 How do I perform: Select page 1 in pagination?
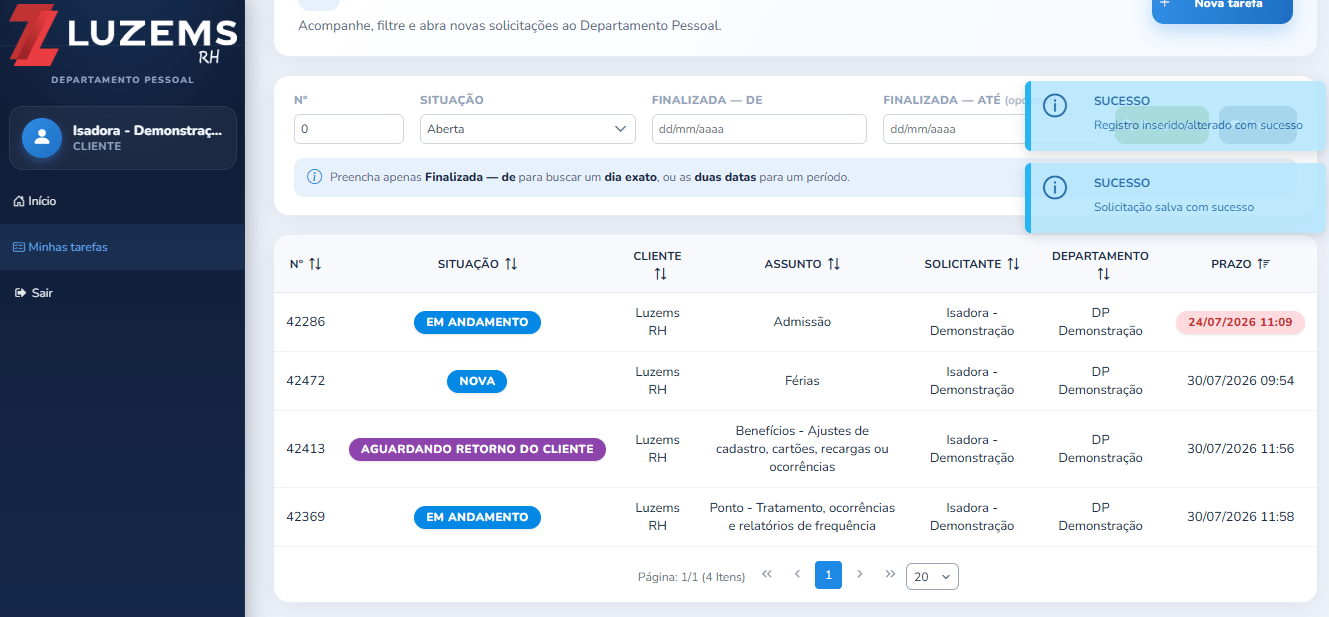click(828, 575)
